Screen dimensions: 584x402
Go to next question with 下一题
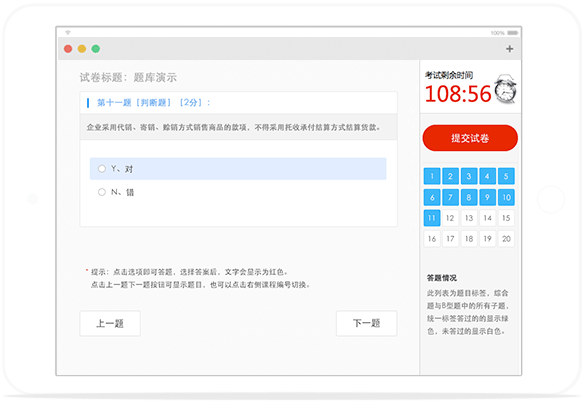coord(366,323)
